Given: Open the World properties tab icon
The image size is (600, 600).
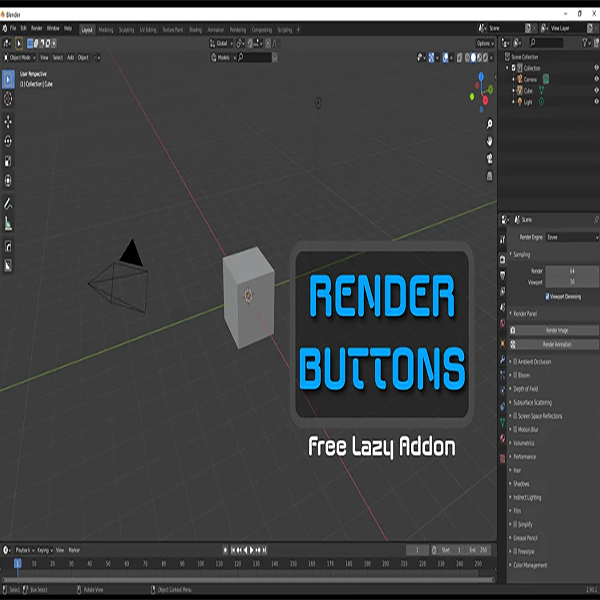Looking at the screenshot, I should click(502, 323).
